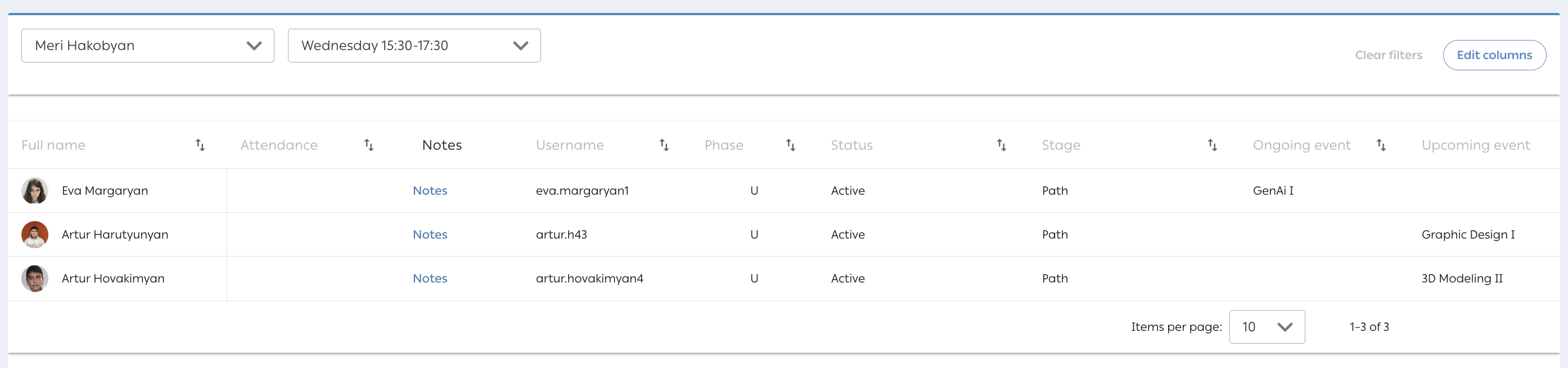Viewport: 1568px width, 368px height.
Task: Sort by Ongoing event column
Action: click(1381, 145)
